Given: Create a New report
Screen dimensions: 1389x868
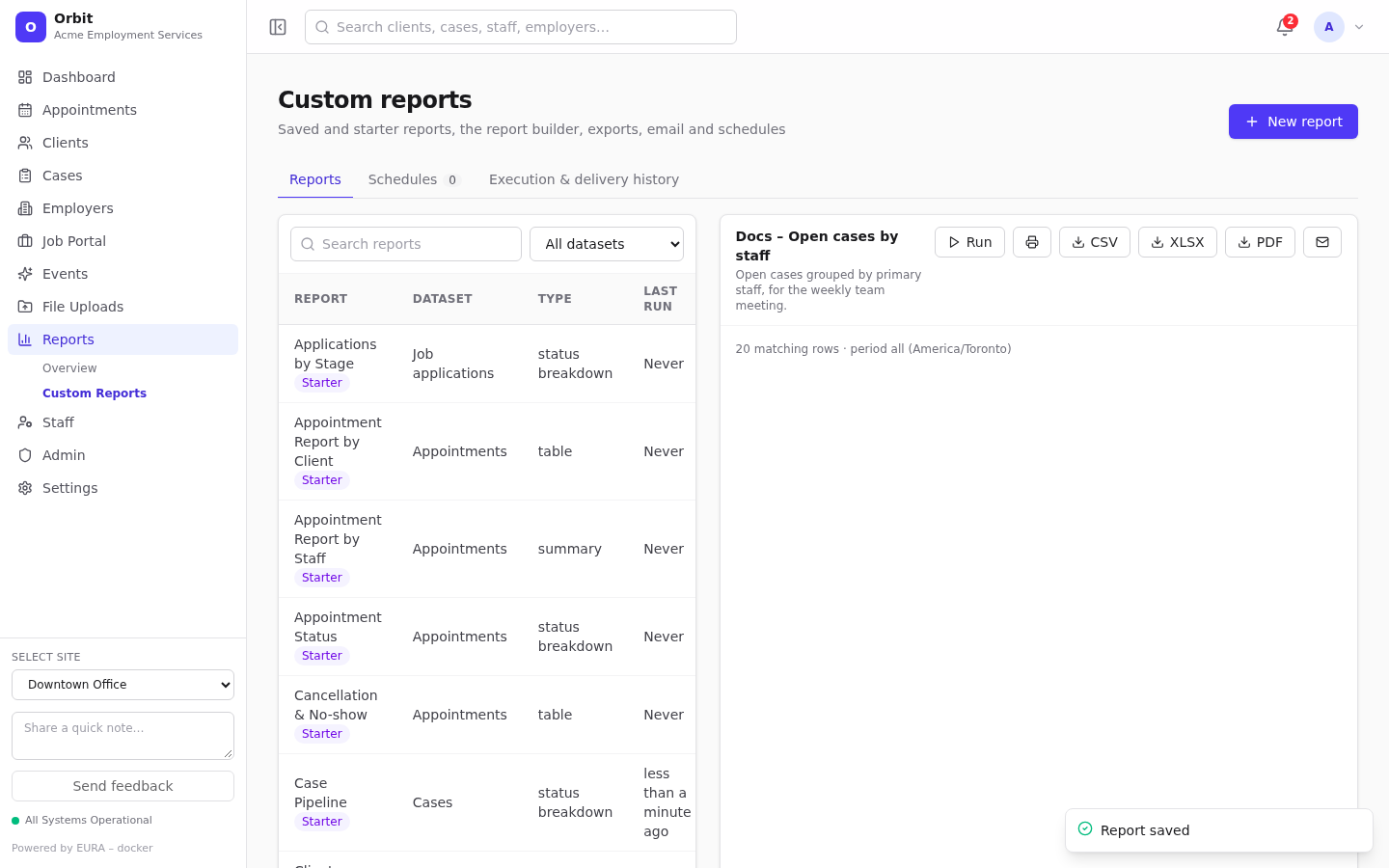Looking at the screenshot, I should [1294, 122].
